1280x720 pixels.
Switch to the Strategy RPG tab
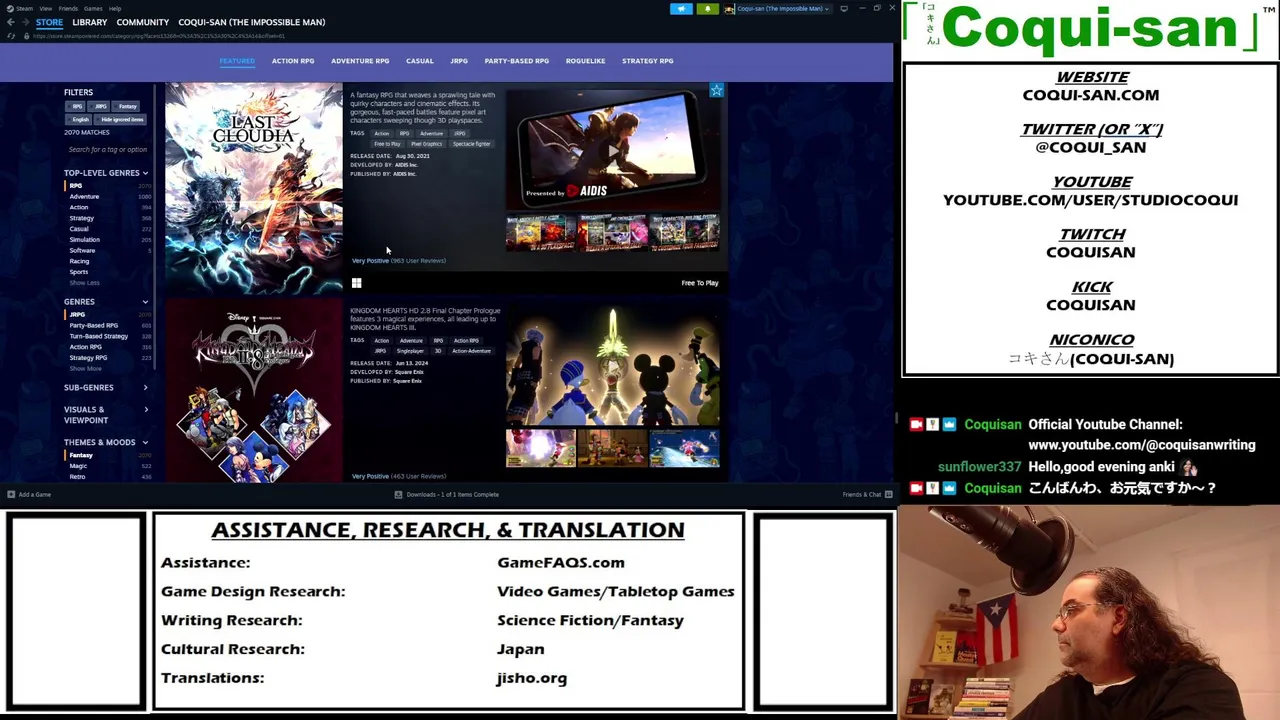click(648, 61)
